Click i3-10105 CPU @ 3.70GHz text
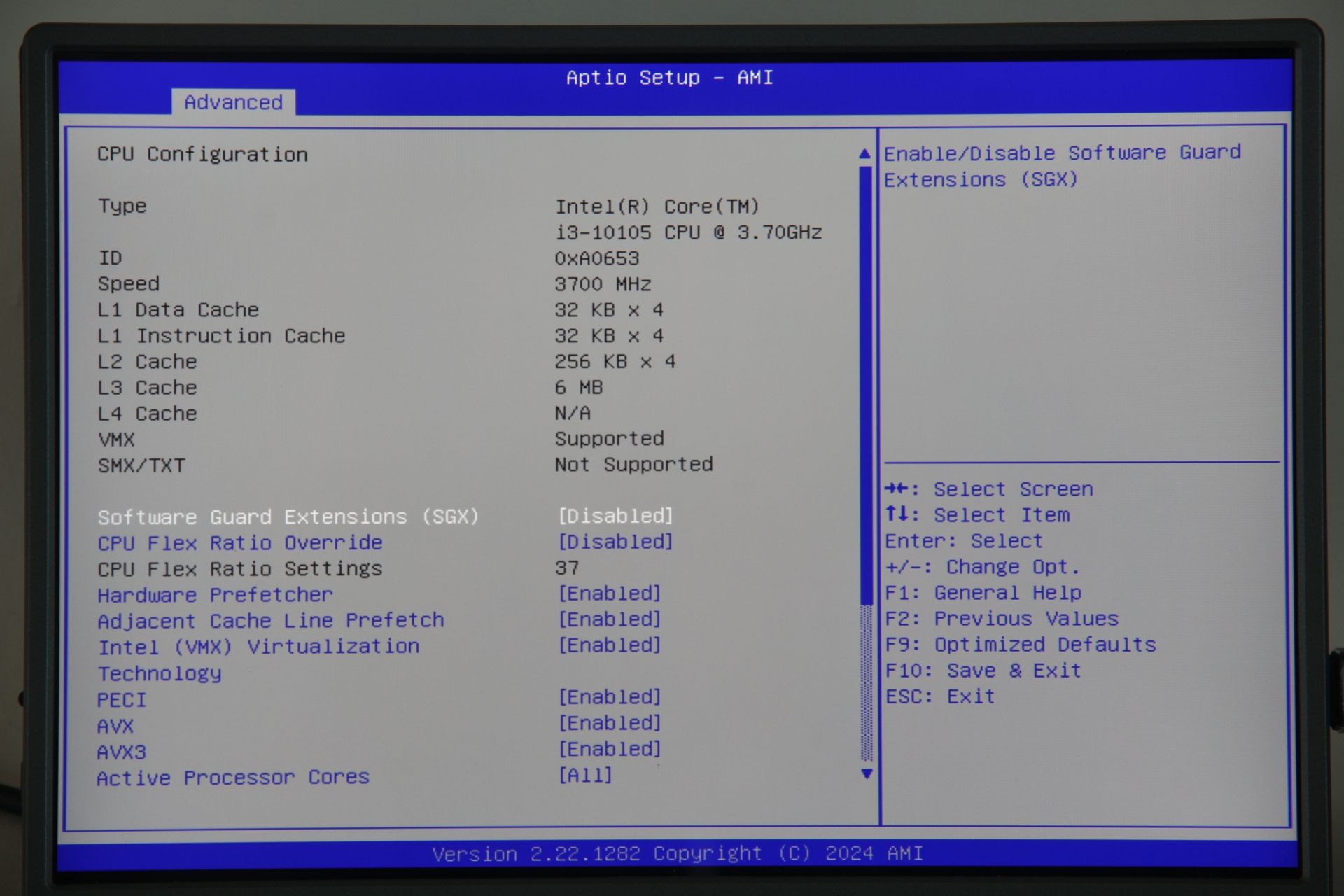Screen dimensions: 1344x896 point(689,232)
